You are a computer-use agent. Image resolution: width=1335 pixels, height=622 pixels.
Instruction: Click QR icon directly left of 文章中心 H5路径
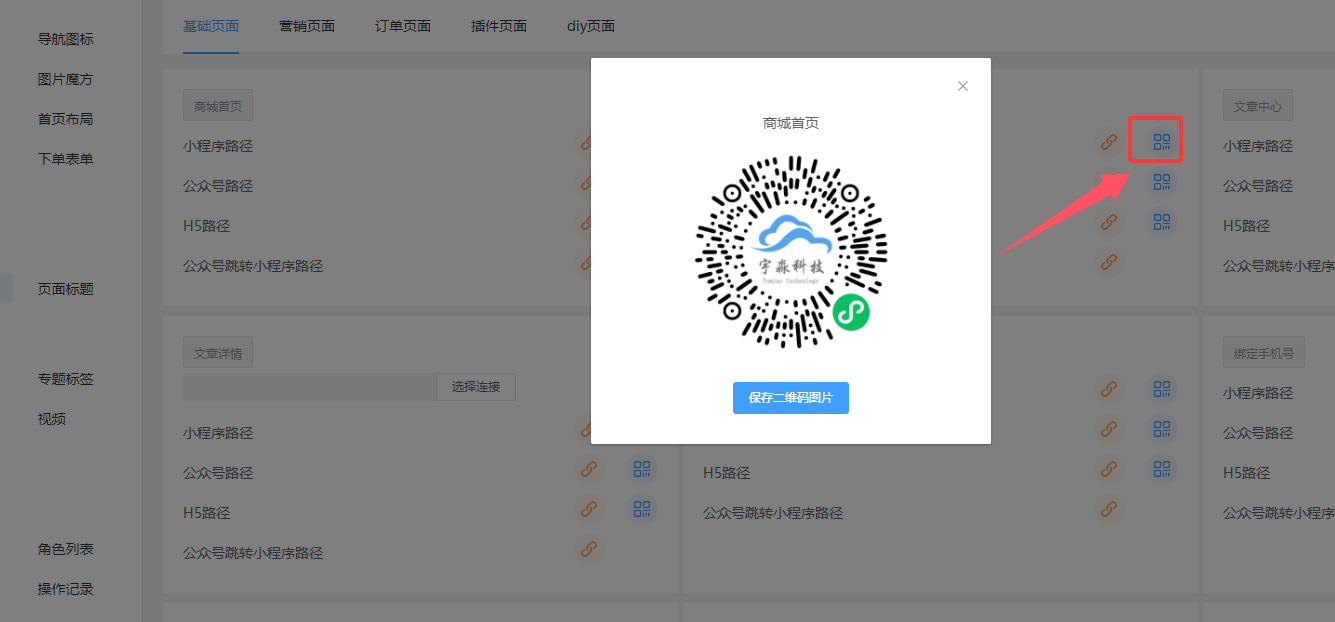pos(1161,222)
